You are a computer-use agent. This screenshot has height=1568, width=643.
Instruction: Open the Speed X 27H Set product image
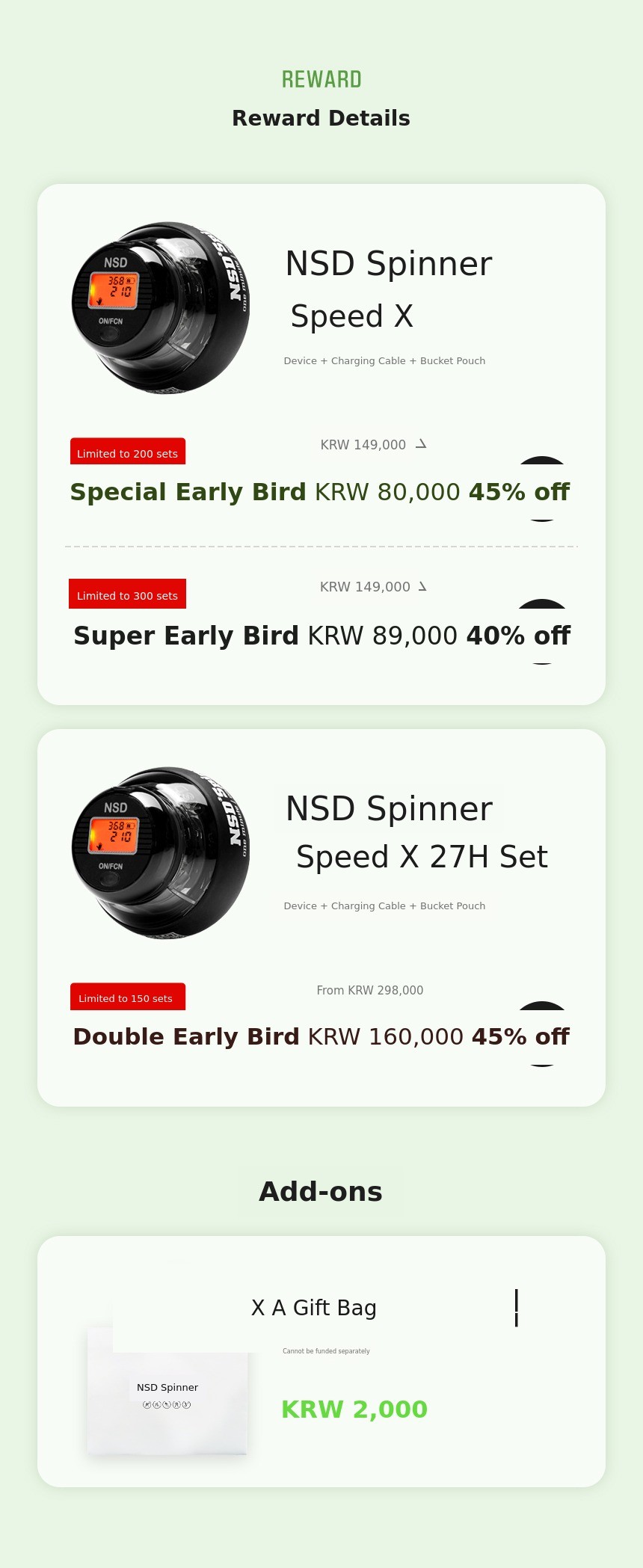point(161,852)
